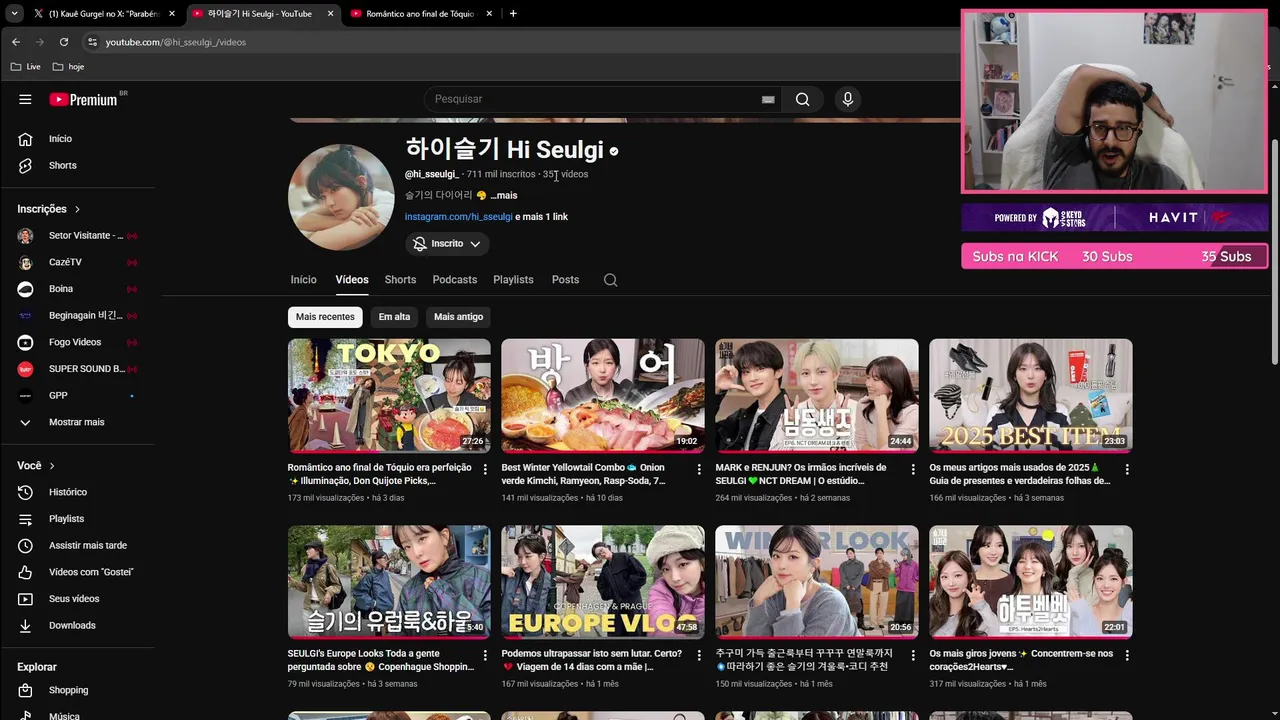Image resolution: width=1280 pixels, height=720 pixels.
Task: Expand channel description ...mais
Action: coord(504,196)
